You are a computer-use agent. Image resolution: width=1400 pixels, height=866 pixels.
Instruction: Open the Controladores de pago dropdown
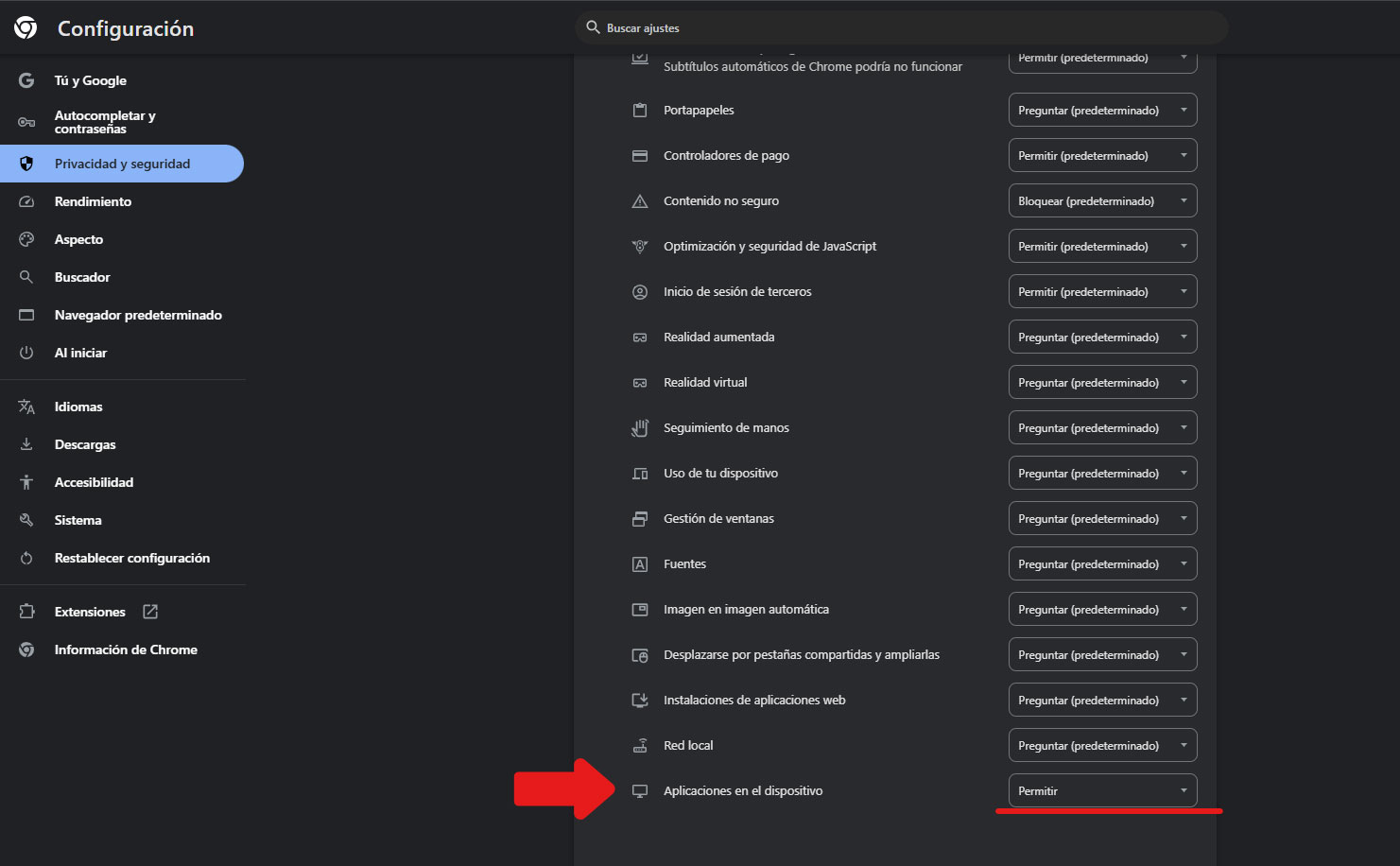click(x=1103, y=156)
